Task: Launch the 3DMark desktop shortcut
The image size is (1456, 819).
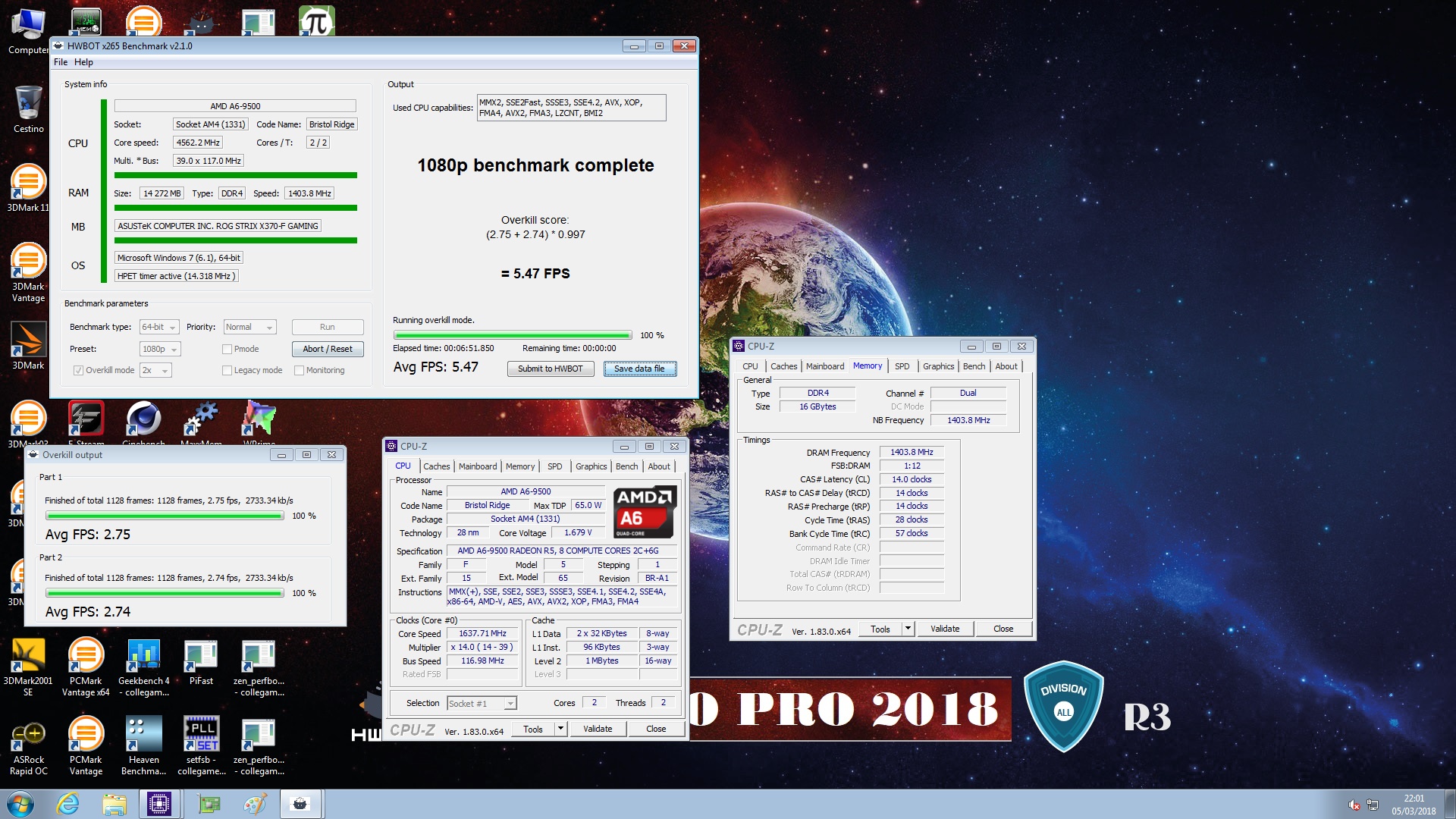Action: click(x=28, y=346)
